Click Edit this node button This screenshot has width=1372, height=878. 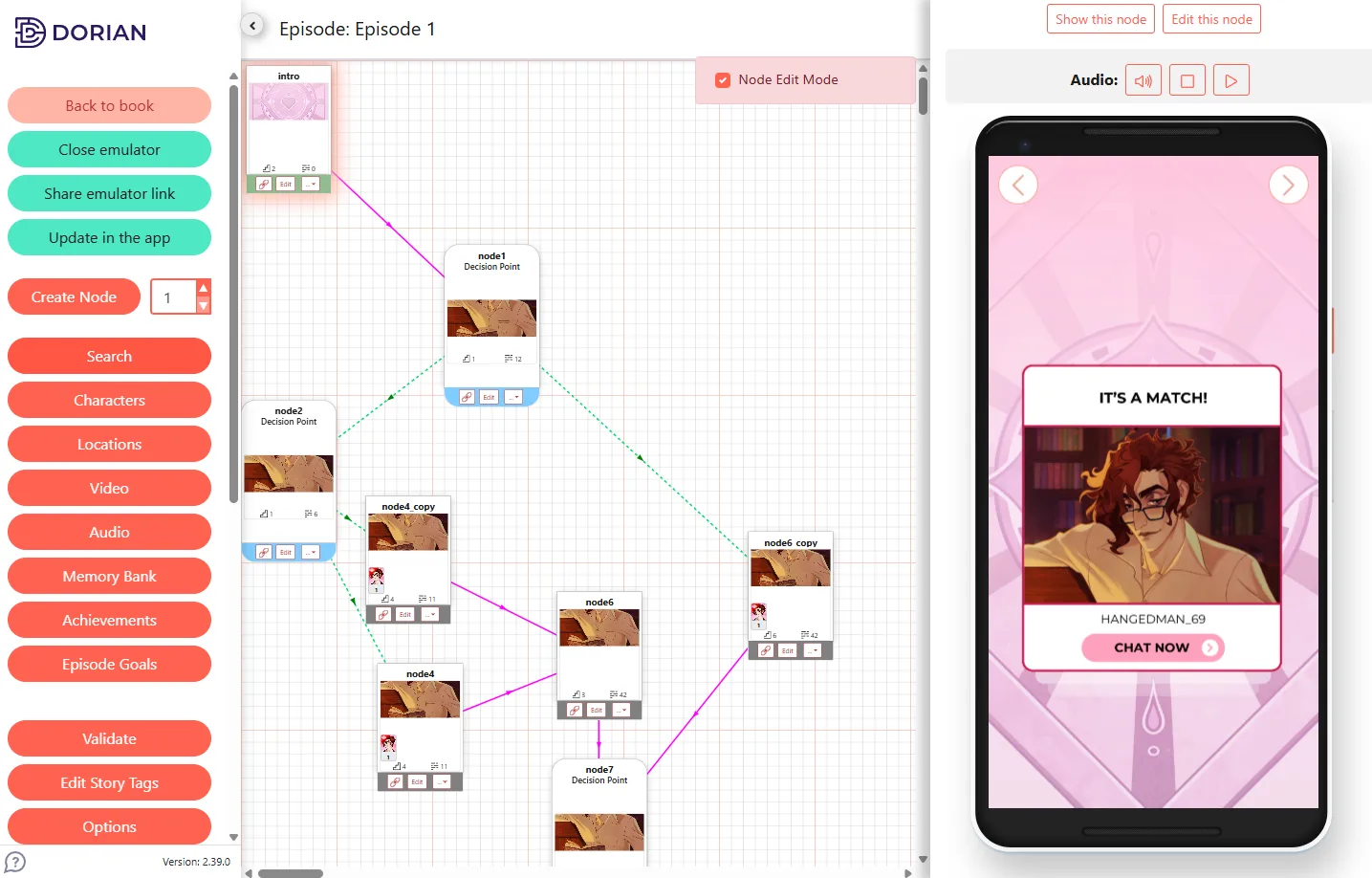(1211, 19)
